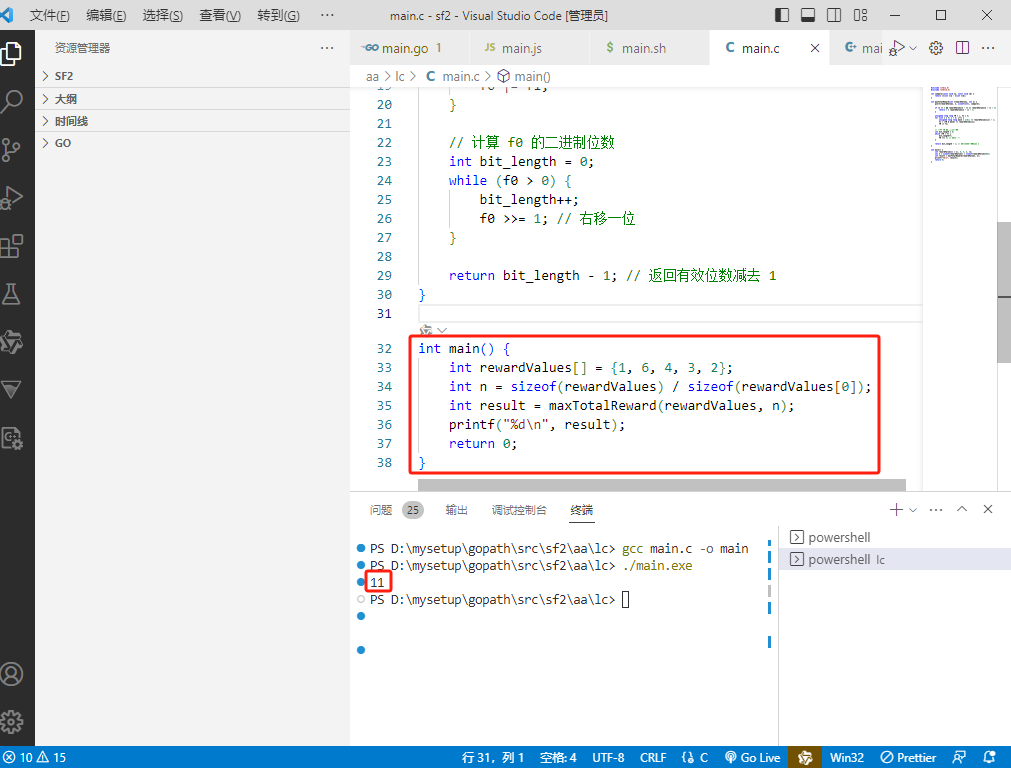Image resolution: width=1011 pixels, height=768 pixels.
Task: Open editor more actions ellipsis
Action: point(988,48)
